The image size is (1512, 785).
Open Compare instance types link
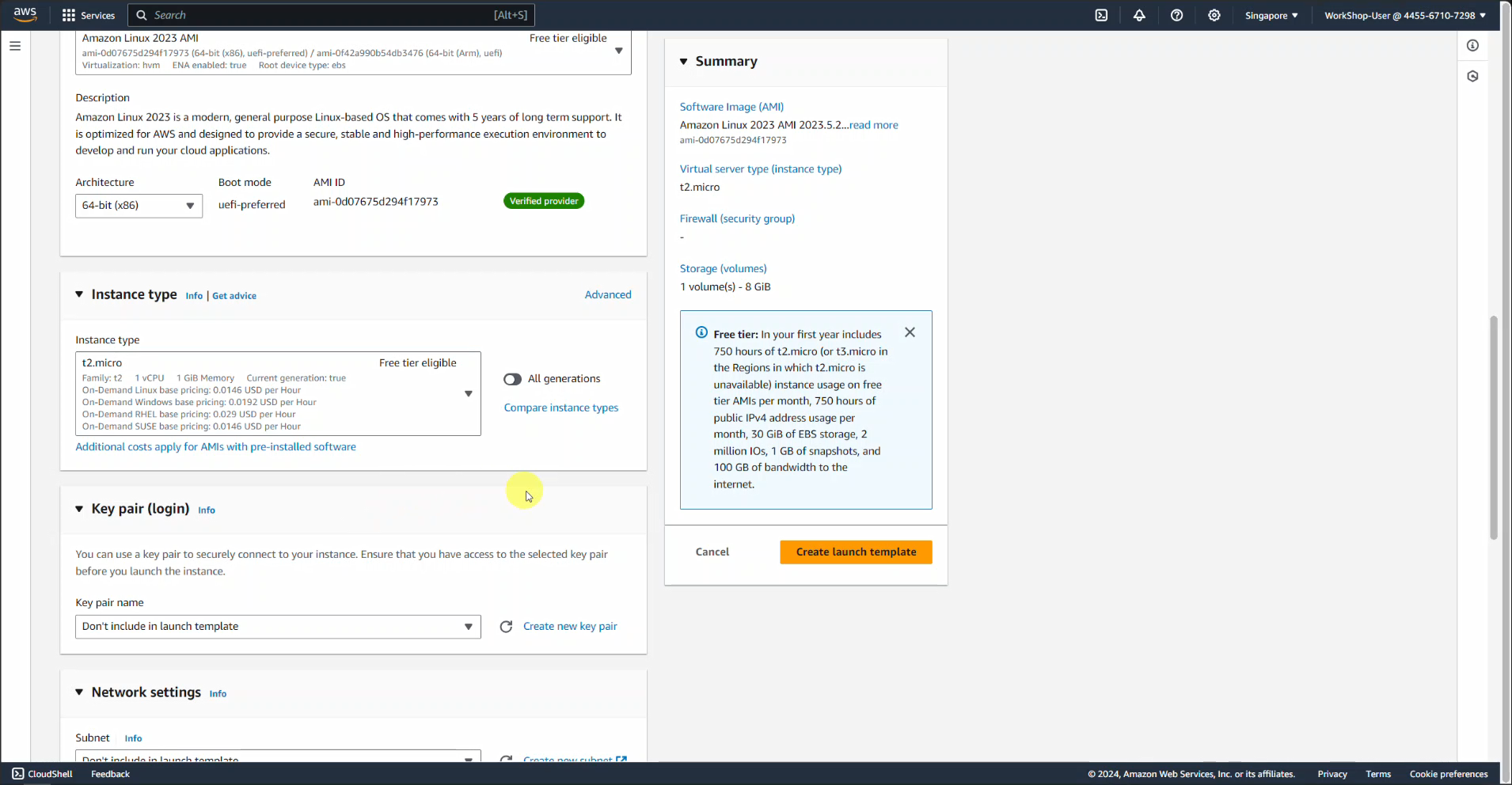561,408
